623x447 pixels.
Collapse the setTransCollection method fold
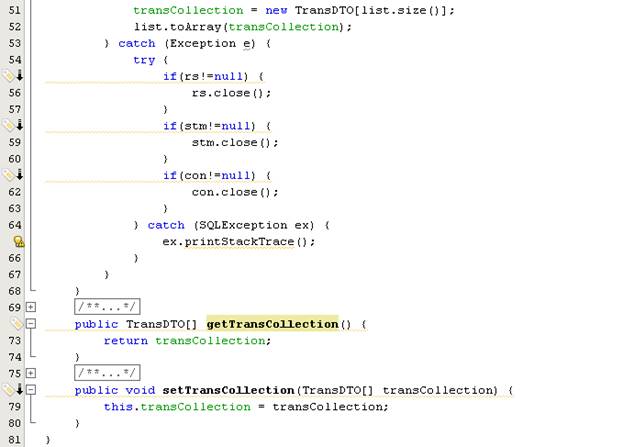point(31,390)
